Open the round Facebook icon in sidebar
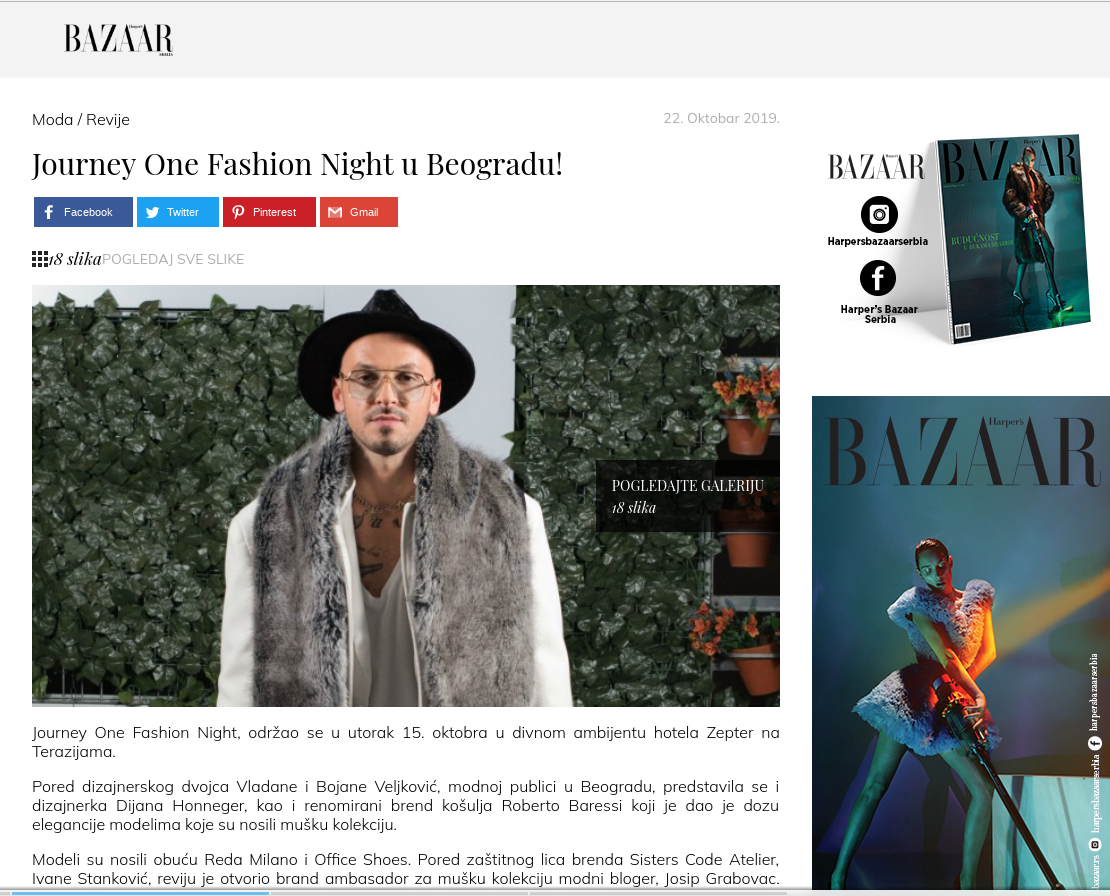Viewport: 1110px width, 896px height. 878,277
